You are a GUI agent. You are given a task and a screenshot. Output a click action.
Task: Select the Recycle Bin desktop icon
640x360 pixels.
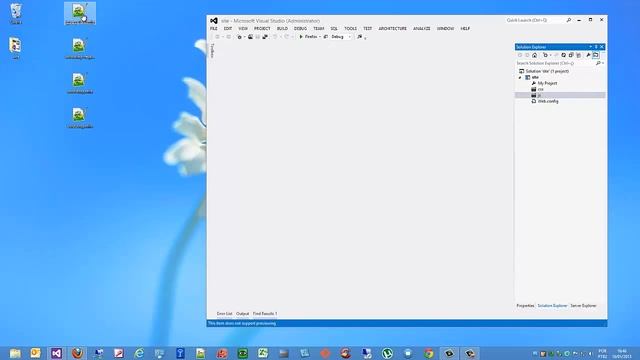(x=16, y=13)
